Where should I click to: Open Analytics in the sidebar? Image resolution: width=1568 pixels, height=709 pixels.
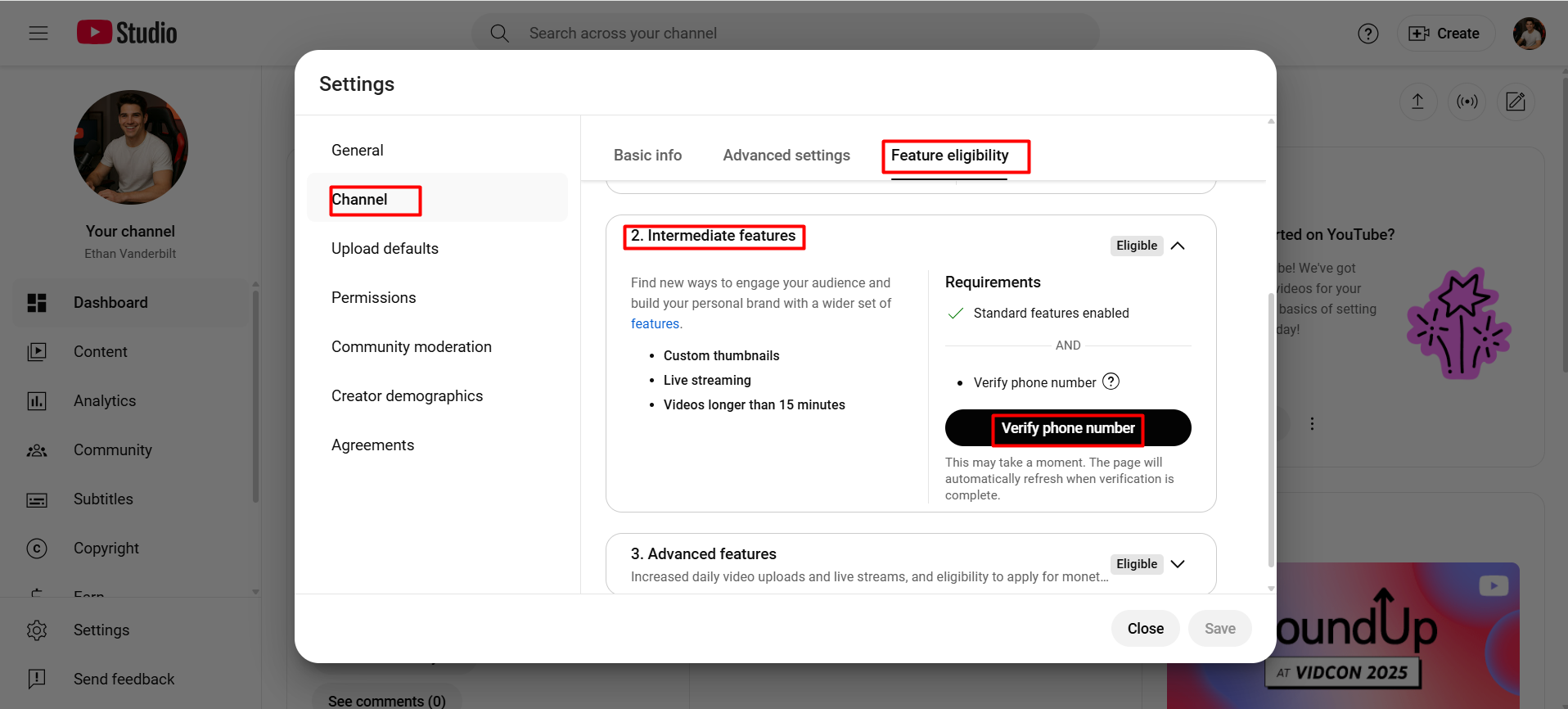point(131,401)
